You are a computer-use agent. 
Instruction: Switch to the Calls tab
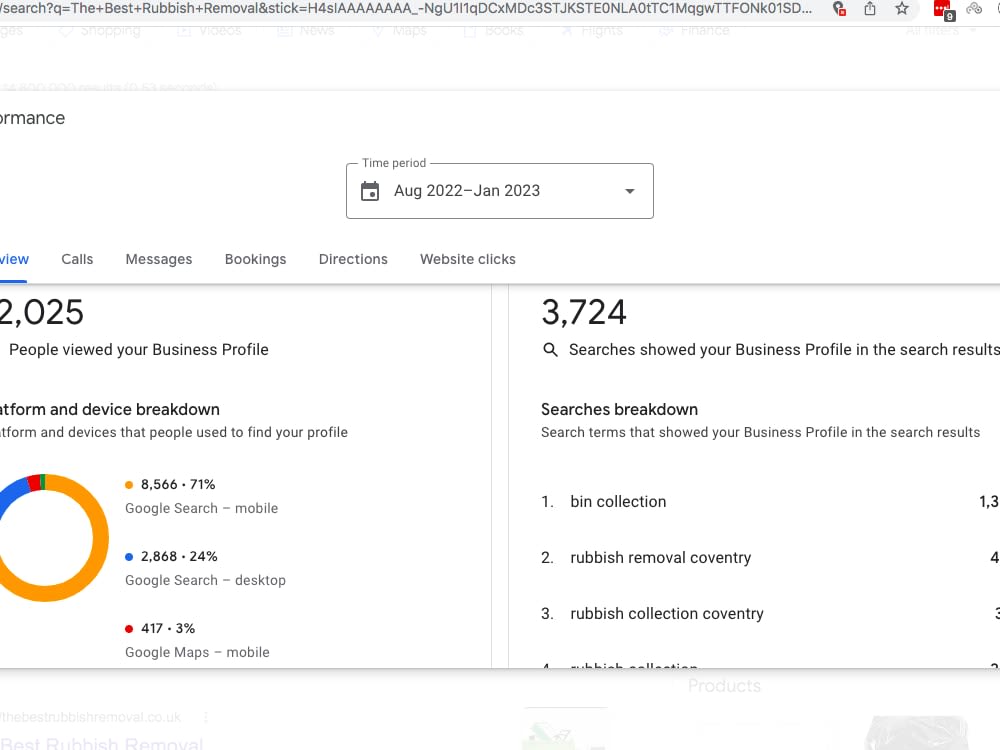pos(77,259)
